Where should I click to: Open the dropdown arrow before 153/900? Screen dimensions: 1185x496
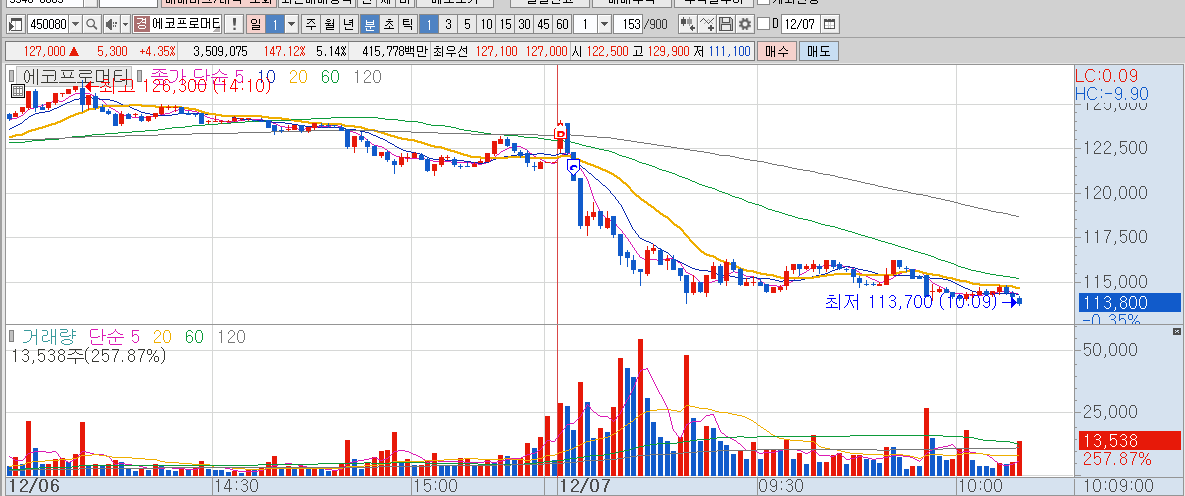tap(604, 24)
